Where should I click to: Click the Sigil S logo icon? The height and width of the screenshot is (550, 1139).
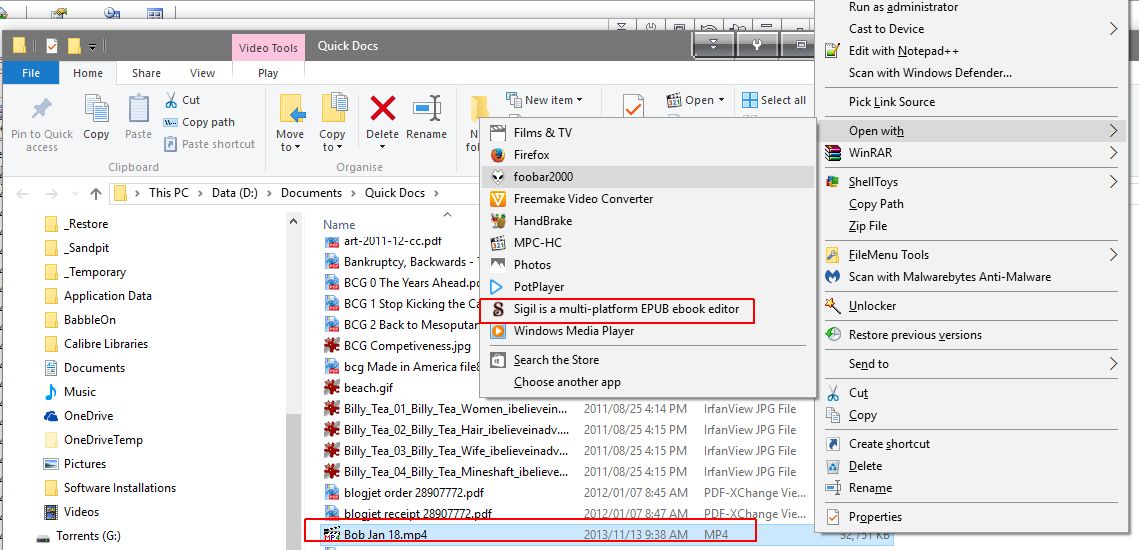point(498,309)
